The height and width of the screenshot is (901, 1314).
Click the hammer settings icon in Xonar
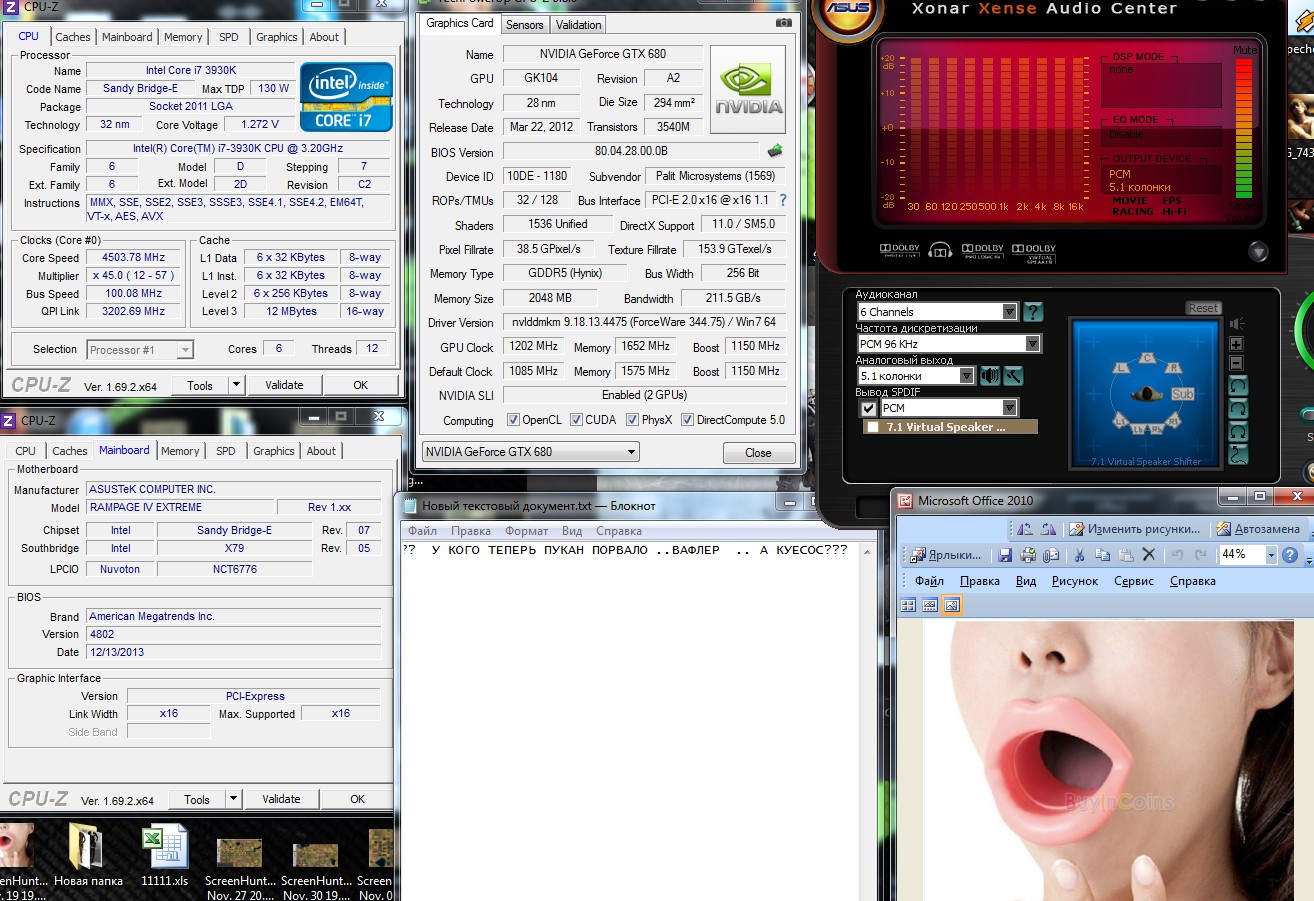(x=1013, y=376)
